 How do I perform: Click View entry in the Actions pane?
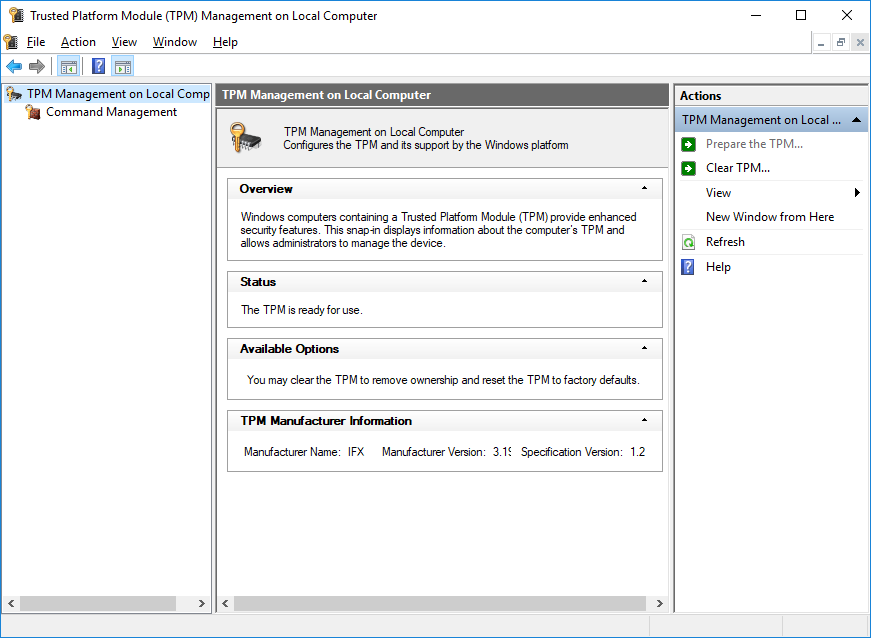[718, 193]
